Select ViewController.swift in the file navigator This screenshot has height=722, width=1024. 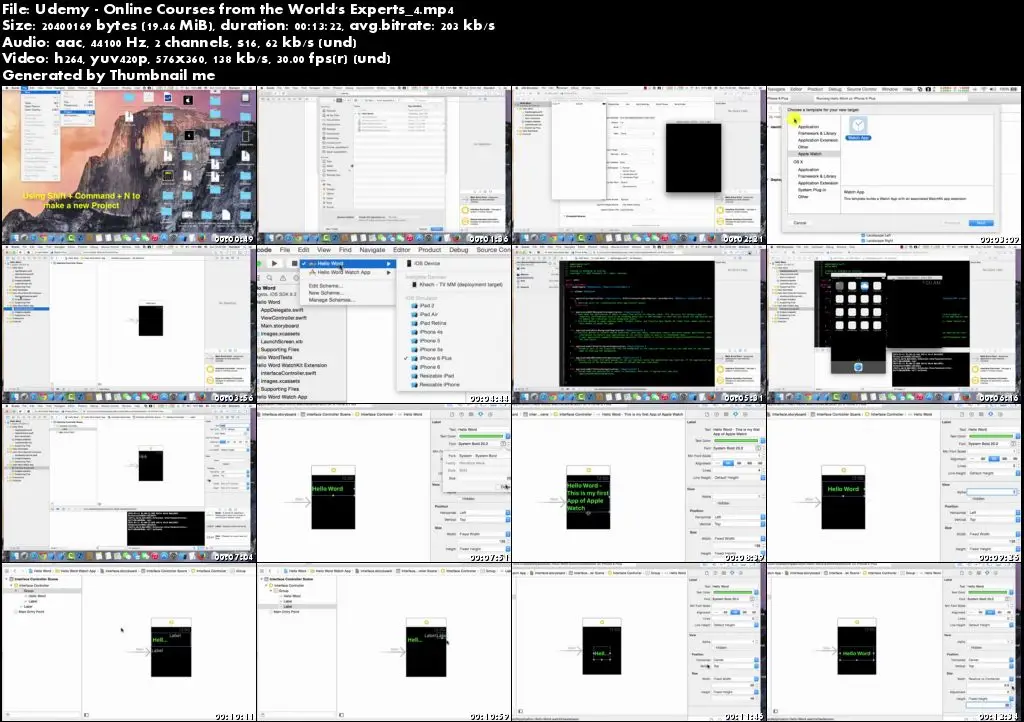[x=283, y=318]
